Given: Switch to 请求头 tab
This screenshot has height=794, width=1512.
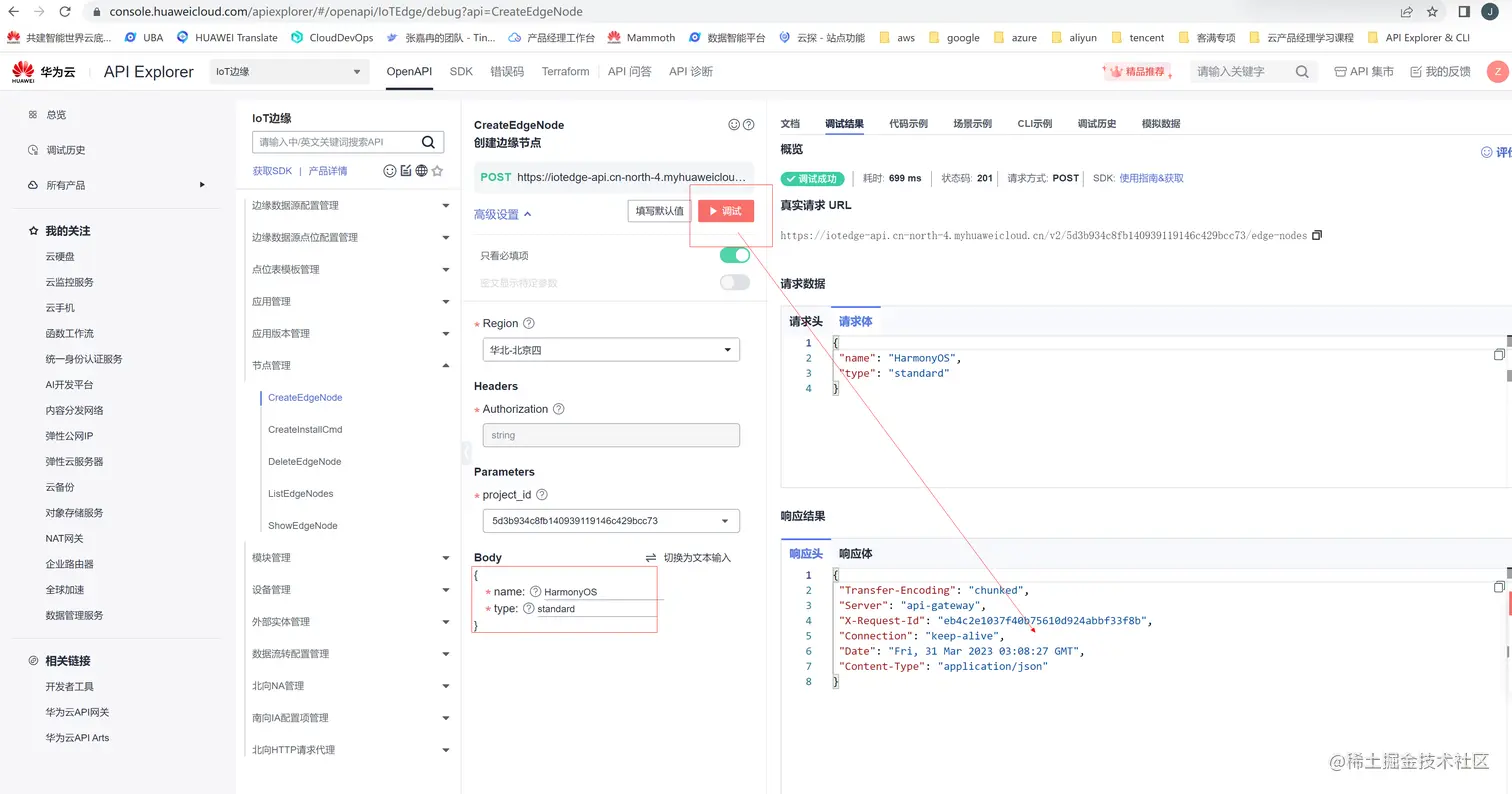Looking at the screenshot, I should pos(805,321).
